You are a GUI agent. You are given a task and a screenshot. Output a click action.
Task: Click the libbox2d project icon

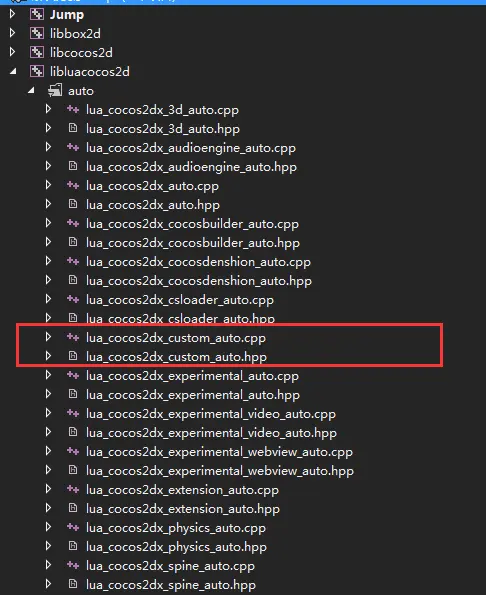[37, 33]
